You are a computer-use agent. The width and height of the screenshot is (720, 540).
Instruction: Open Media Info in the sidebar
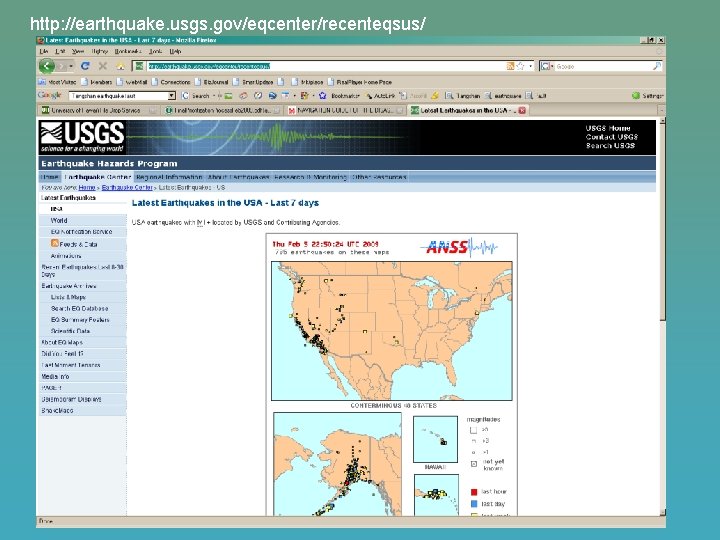(x=83, y=377)
